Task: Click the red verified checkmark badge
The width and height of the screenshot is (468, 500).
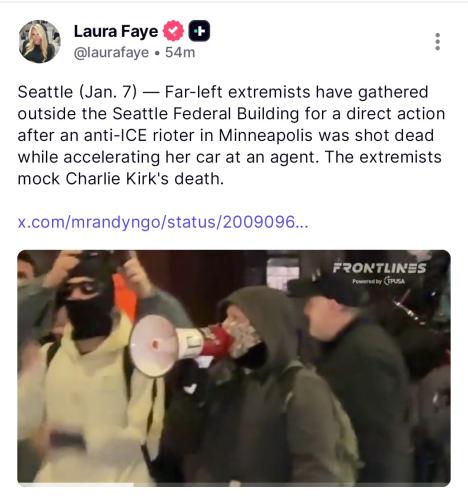Action: [173, 31]
